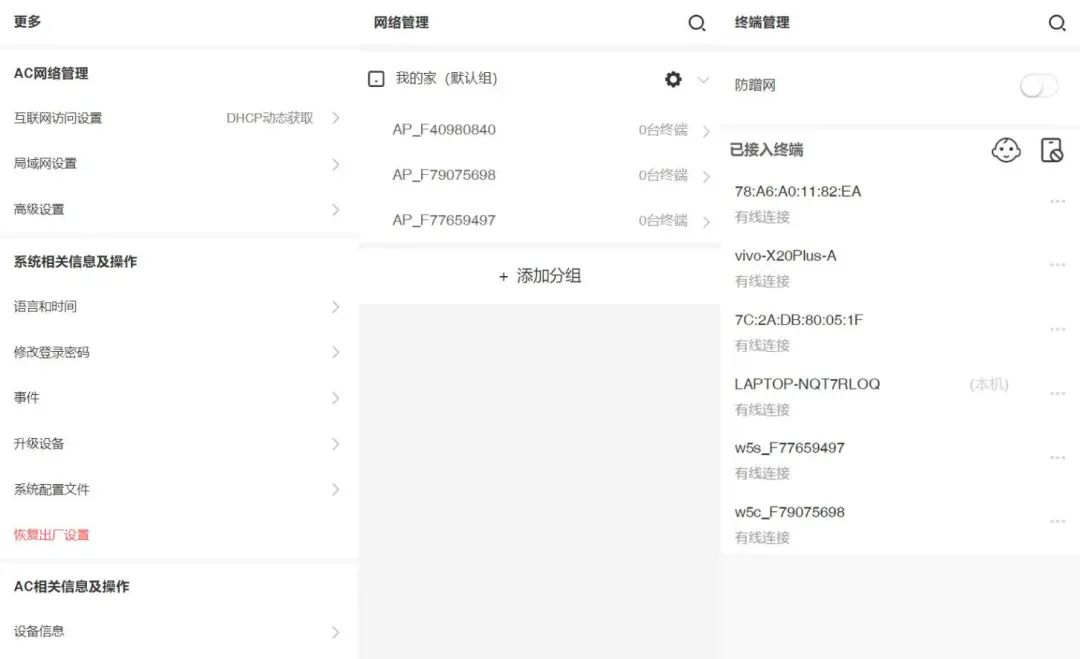The width and height of the screenshot is (1080, 659).
Task: Click the (本机) label
Action: [988, 384]
